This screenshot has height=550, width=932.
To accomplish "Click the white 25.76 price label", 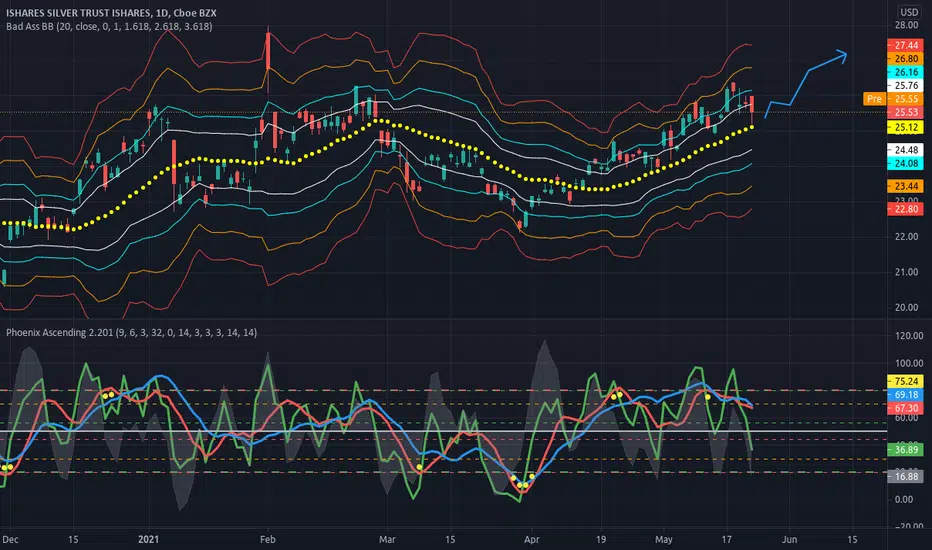I will coord(905,86).
